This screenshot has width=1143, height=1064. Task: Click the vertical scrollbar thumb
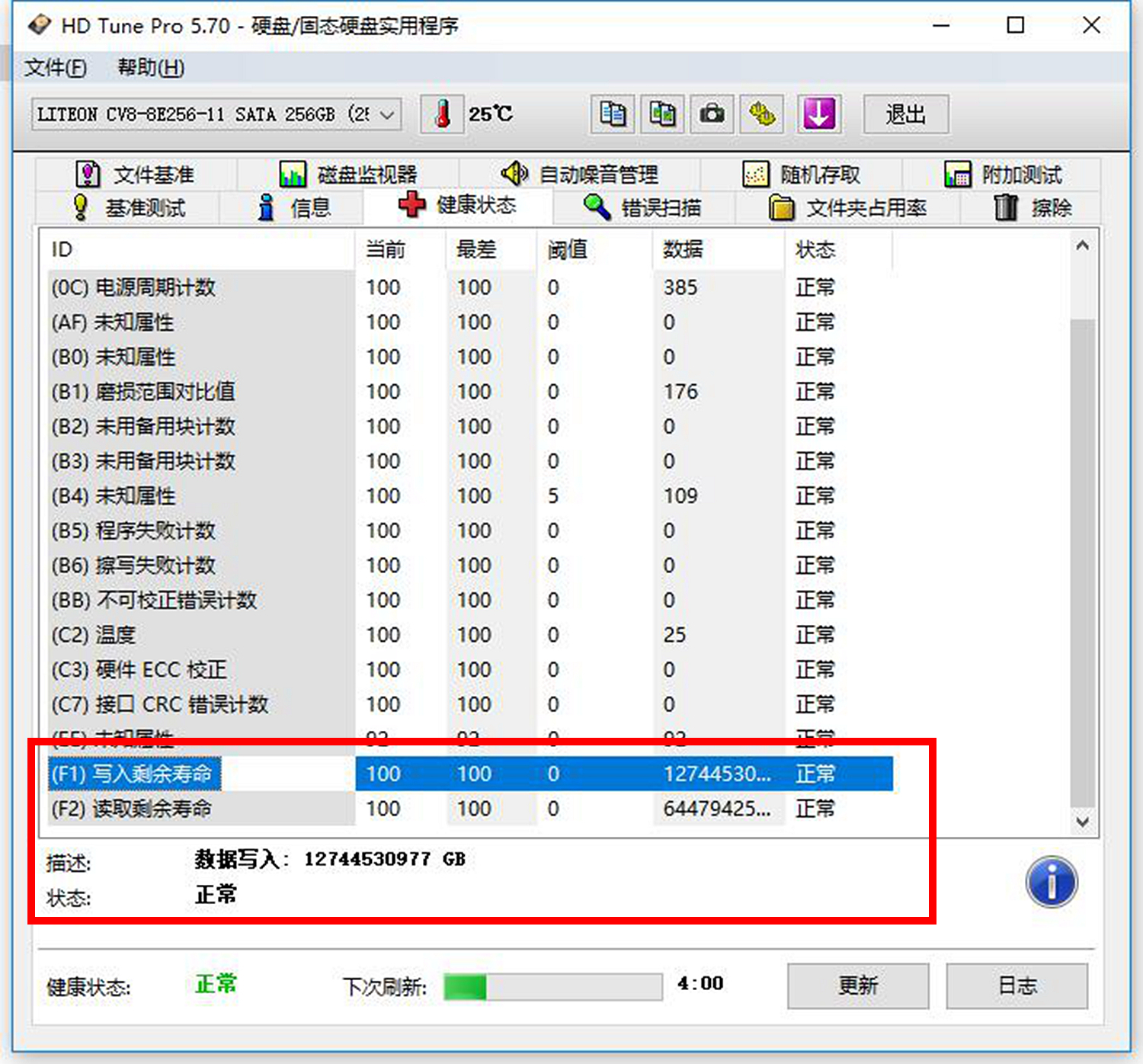tap(1083, 562)
